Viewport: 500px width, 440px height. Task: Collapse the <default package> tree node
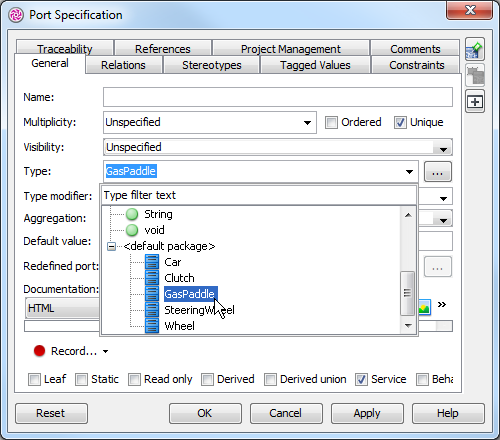[x=111, y=246]
